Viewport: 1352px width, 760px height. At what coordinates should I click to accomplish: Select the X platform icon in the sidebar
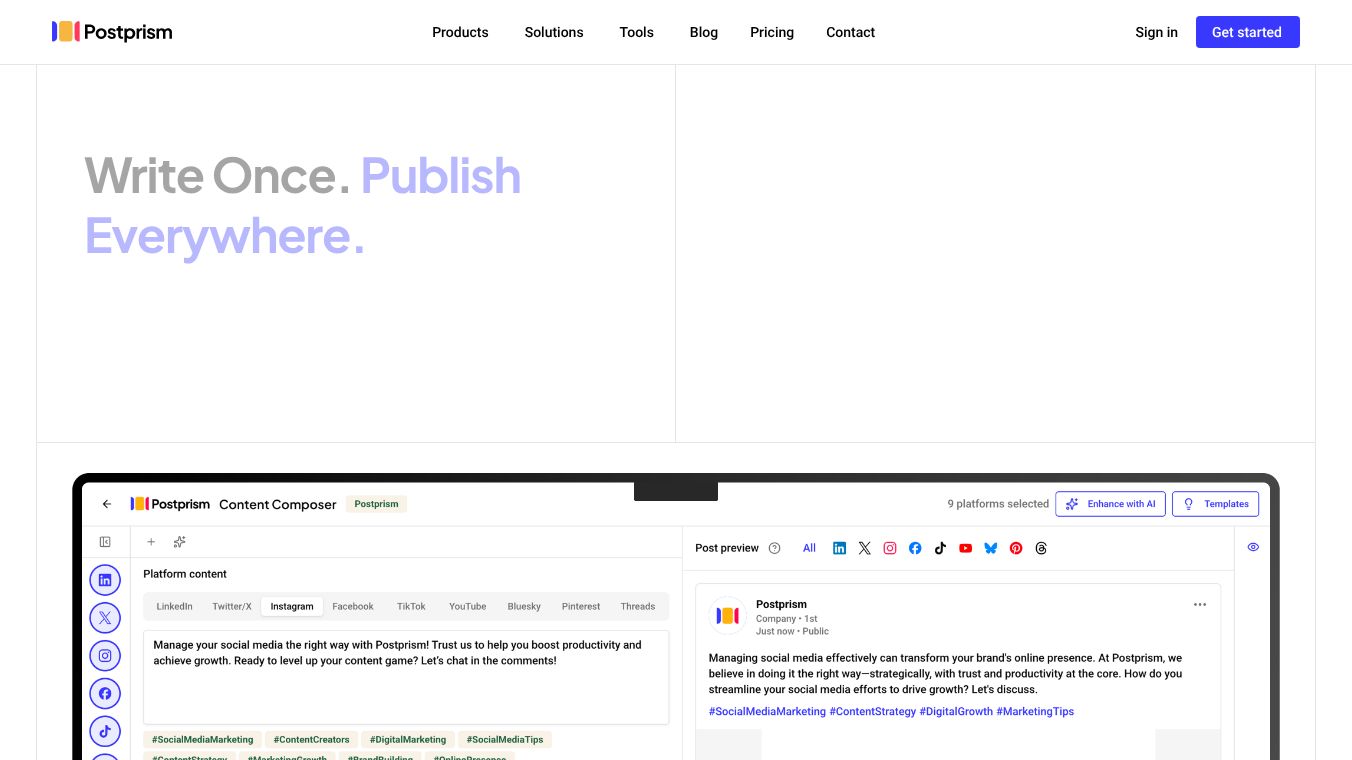(105, 618)
